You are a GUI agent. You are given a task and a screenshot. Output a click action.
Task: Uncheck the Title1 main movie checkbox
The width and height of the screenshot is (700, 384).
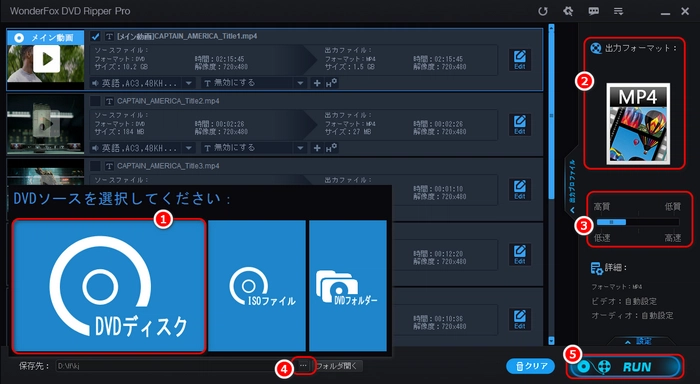95,36
